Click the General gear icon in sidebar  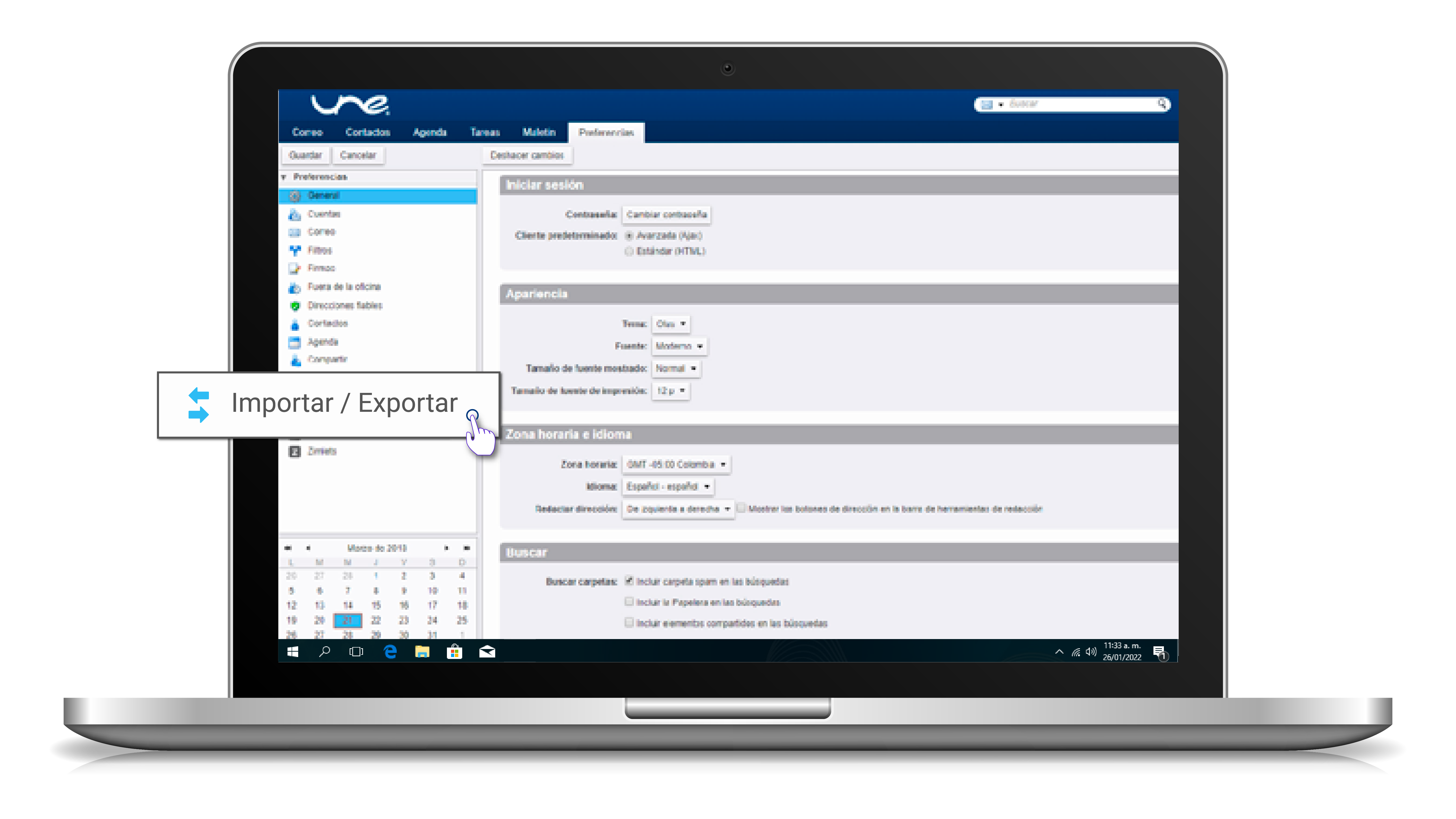coord(295,196)
